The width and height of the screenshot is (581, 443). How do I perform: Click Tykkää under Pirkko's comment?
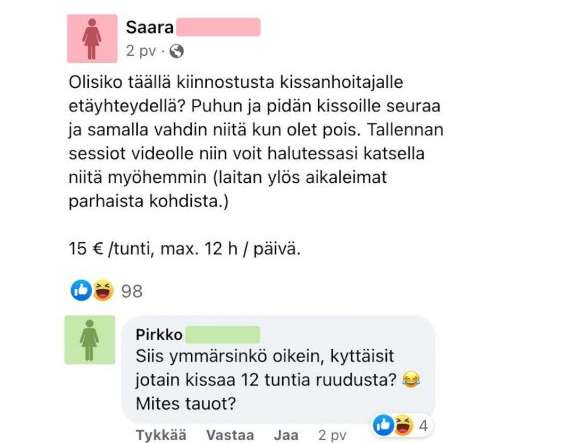tap(161, 435)
